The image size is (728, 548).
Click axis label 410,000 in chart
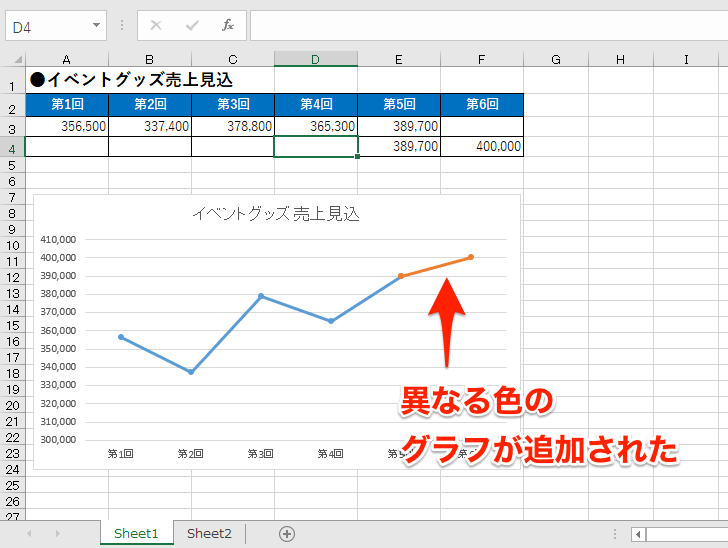pos(58,240)
